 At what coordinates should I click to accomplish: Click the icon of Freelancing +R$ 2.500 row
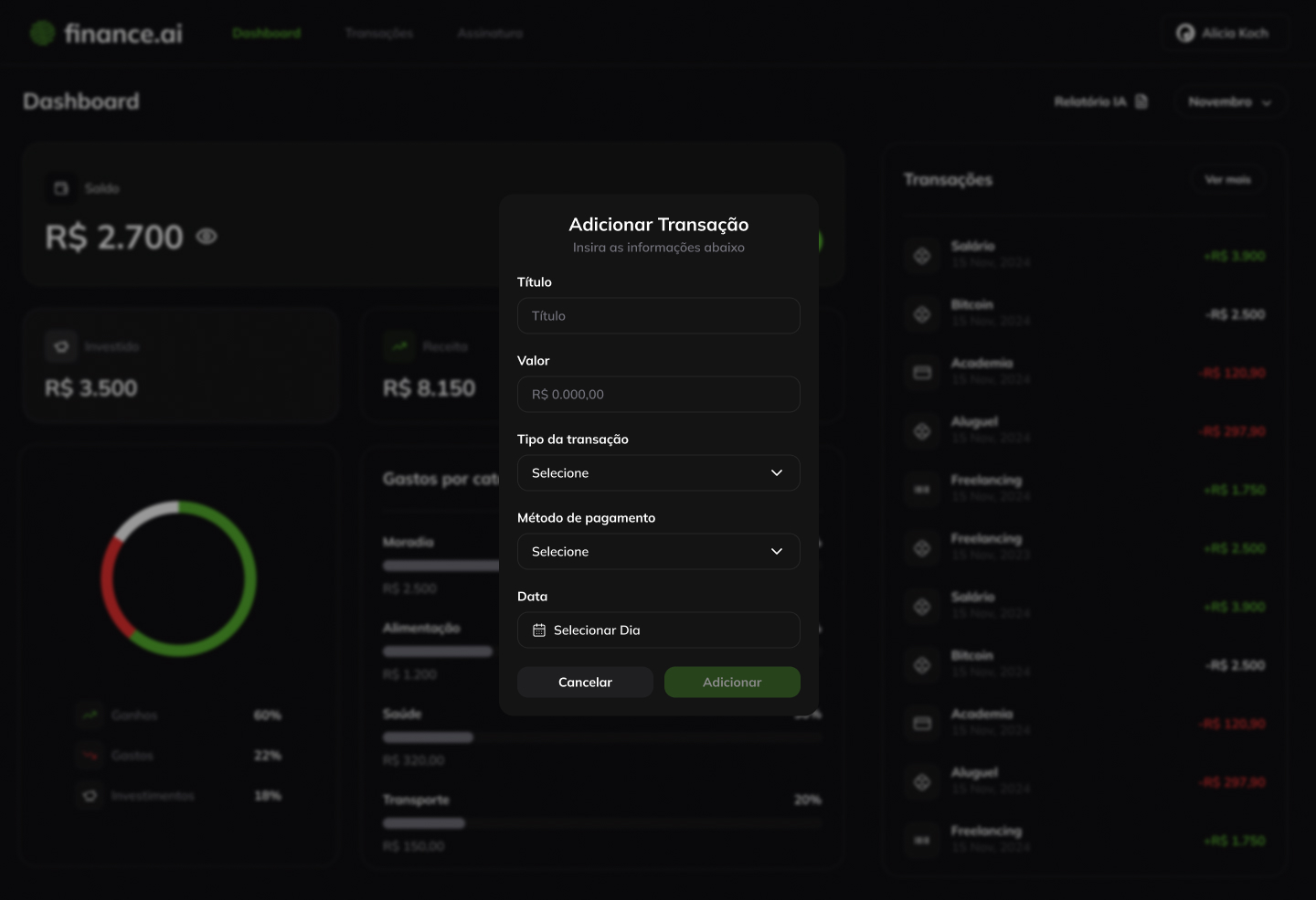pyautogui.click(x=922, y=547)
